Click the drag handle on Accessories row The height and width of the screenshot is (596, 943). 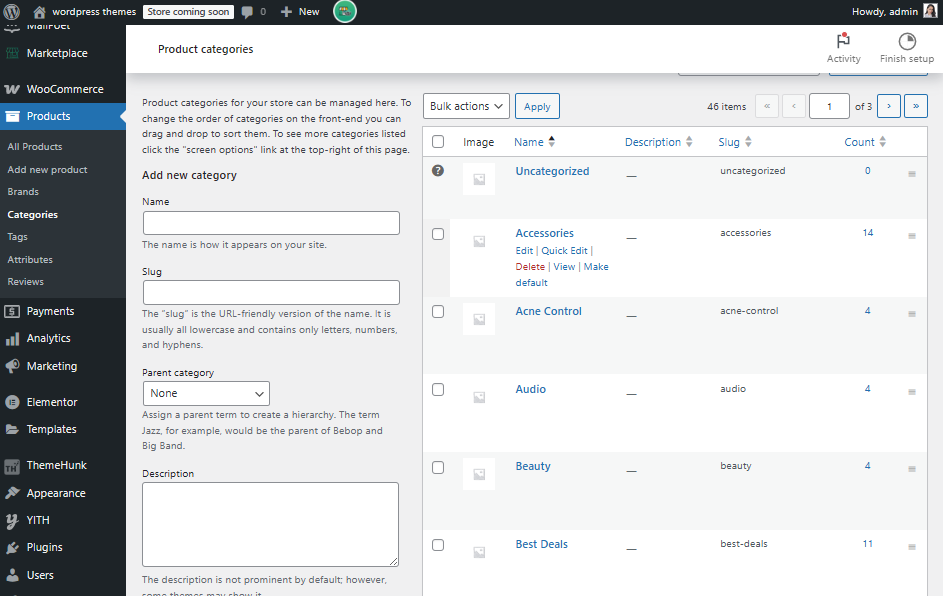pos(912,236)
